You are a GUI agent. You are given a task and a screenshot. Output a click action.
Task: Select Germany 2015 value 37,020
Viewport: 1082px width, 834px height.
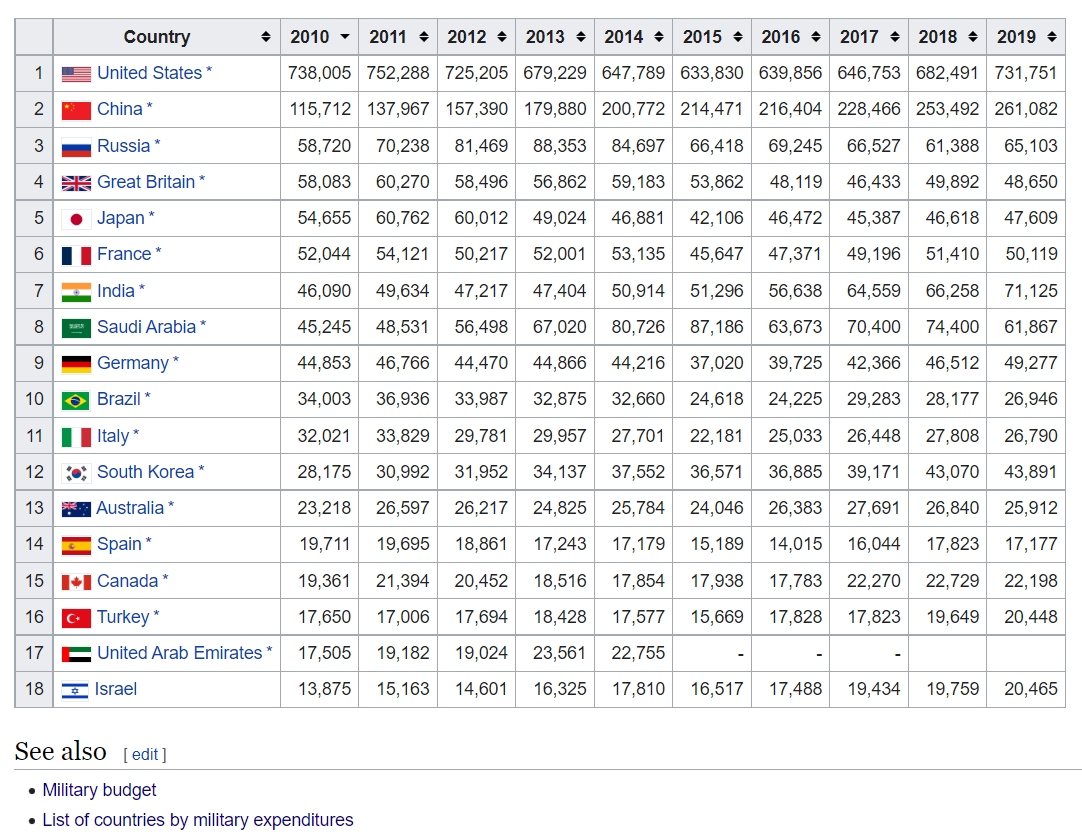(x=717, y=363)
